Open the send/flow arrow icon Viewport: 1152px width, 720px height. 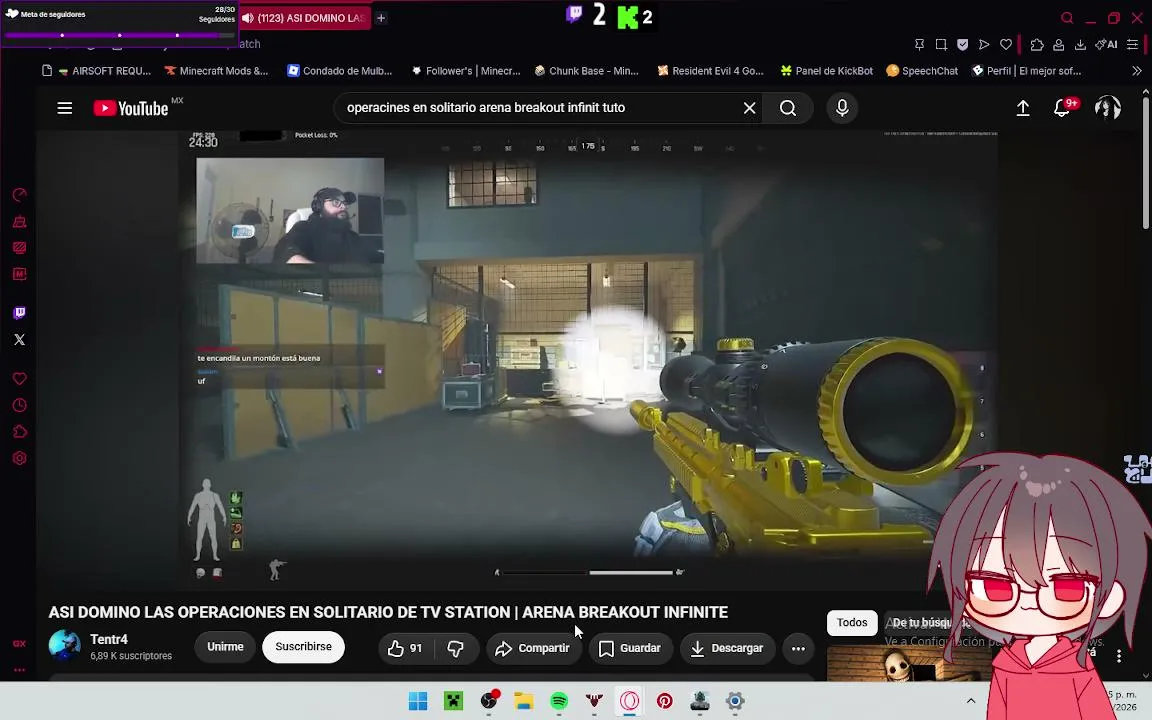984,45
